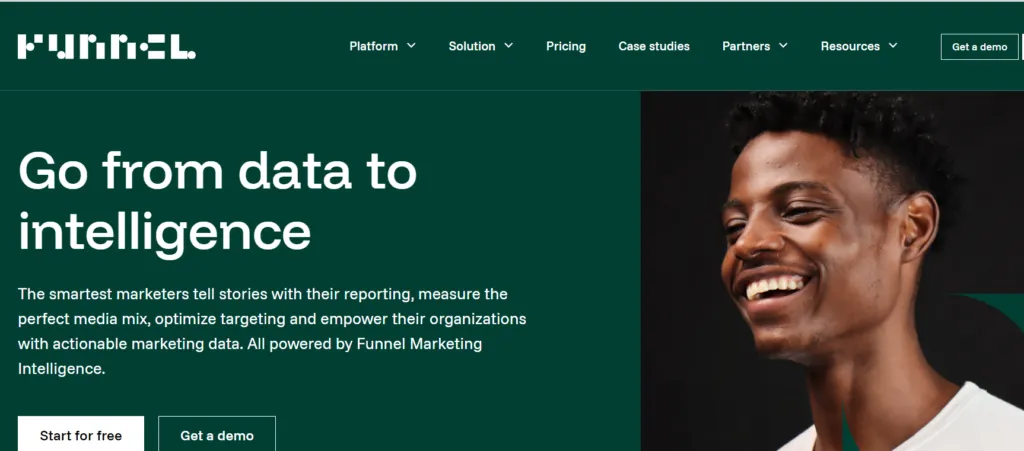
Task: Expand the Platform dropdown chevron
Action: pos(410,46)
